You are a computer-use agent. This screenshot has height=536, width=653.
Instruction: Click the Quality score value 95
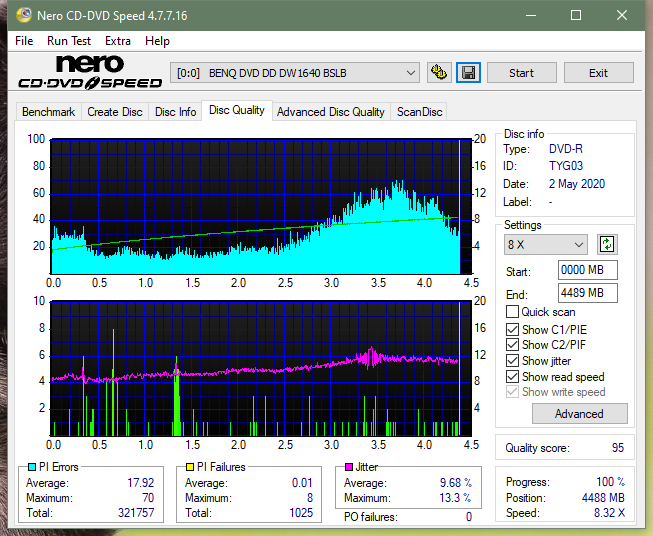(x=618, y=448)
